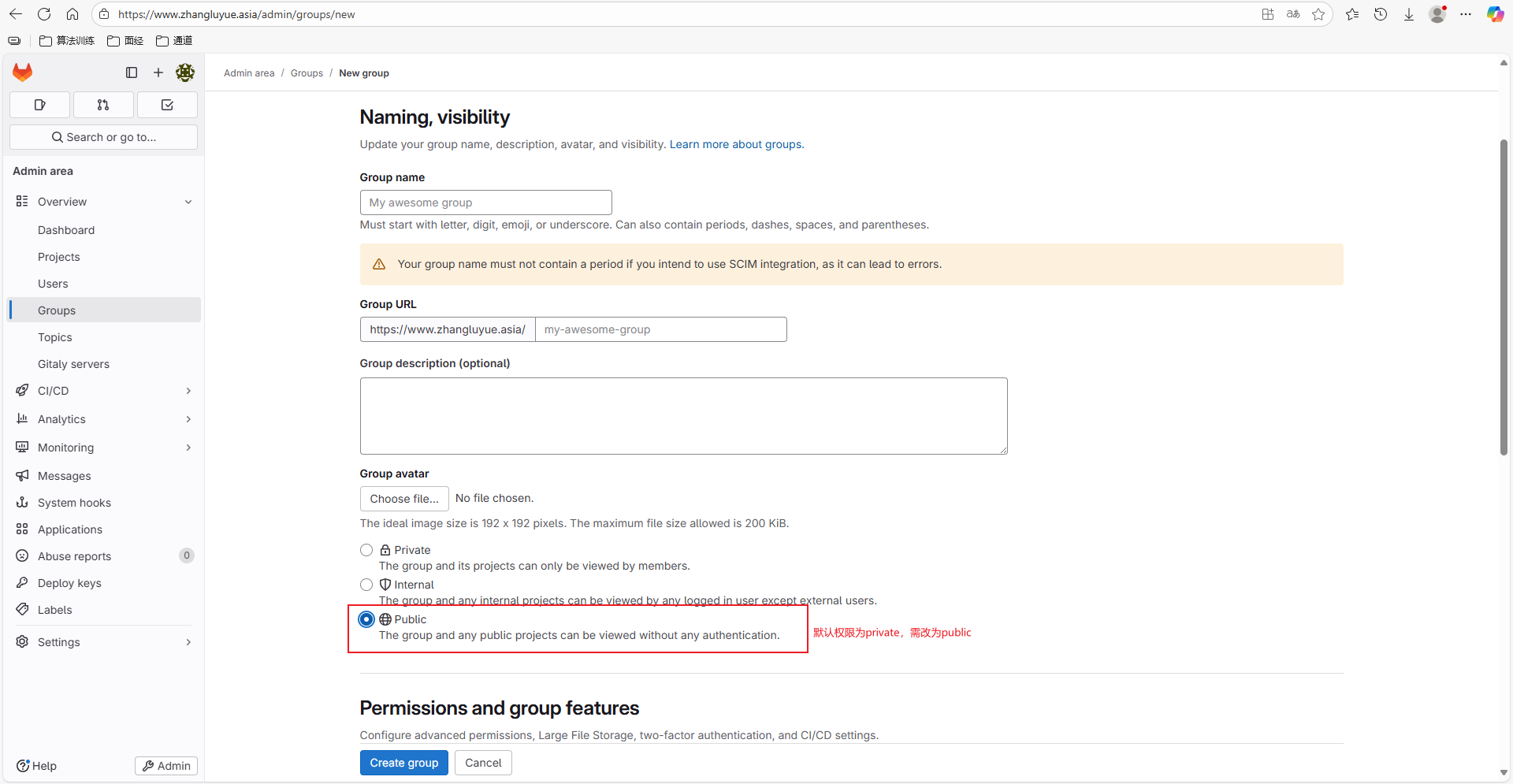Click the browser home icon
Viewport: 1513px width, 784px height.
tap(72, 14)
